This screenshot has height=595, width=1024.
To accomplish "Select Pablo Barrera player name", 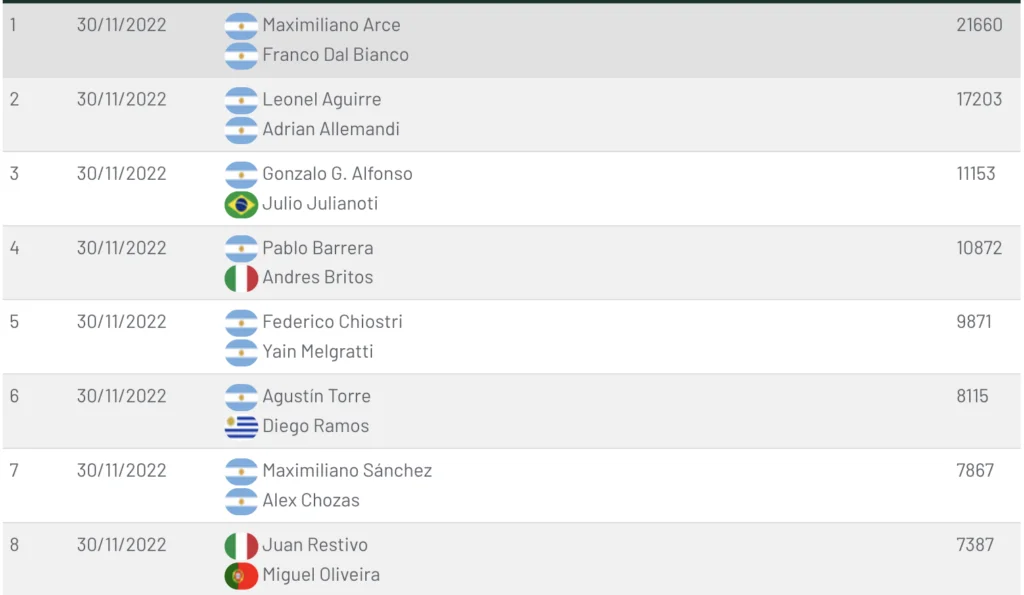I will 317,248.
